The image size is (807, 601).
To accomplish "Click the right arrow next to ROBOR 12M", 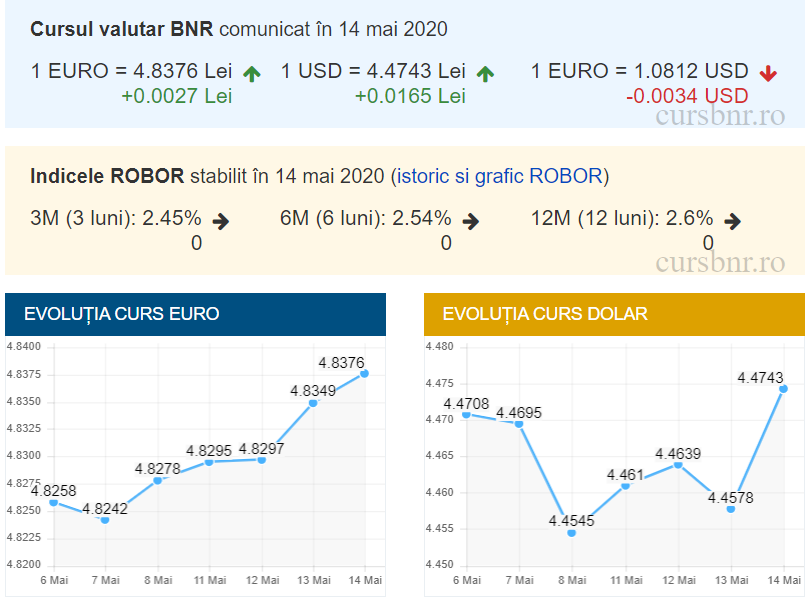I will pyautogui.click(x=732, y=221).
